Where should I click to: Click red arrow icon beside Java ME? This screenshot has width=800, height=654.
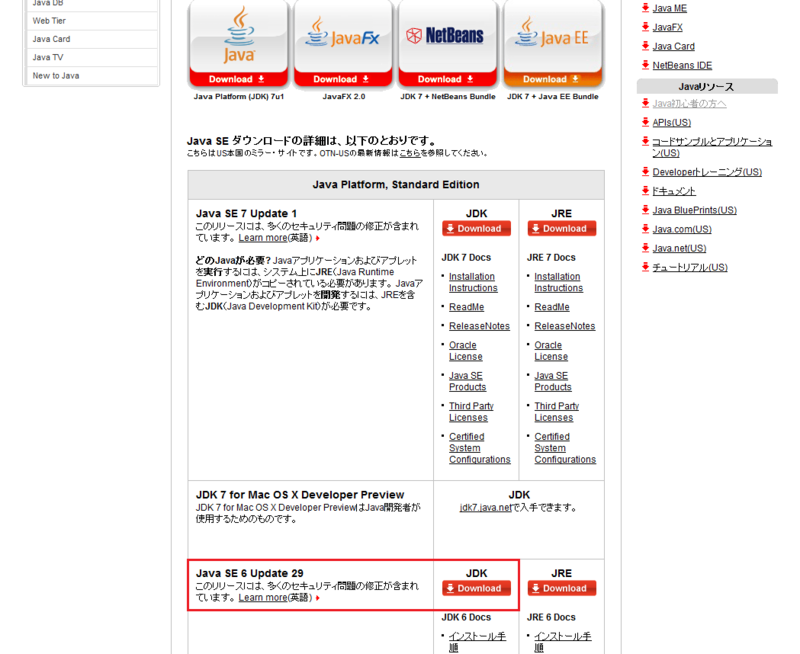(x=645, y=8)
